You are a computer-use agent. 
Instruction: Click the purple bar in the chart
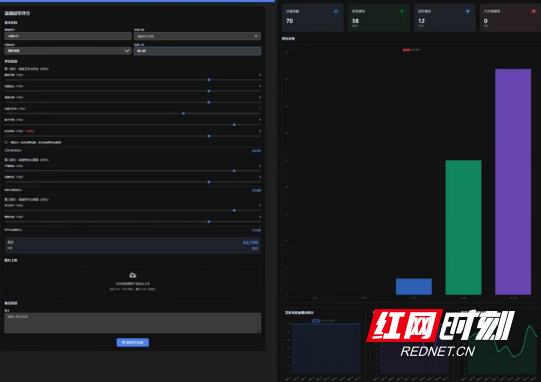click(513, 182)
